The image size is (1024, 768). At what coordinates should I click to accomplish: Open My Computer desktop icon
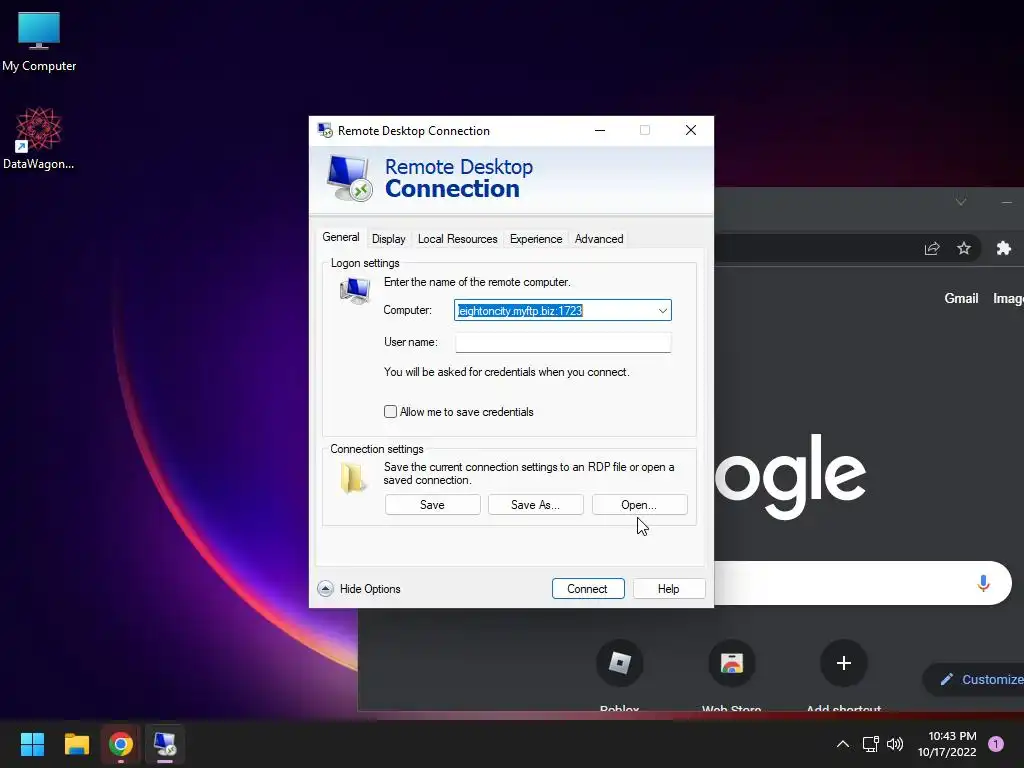(x=39, y=42)
